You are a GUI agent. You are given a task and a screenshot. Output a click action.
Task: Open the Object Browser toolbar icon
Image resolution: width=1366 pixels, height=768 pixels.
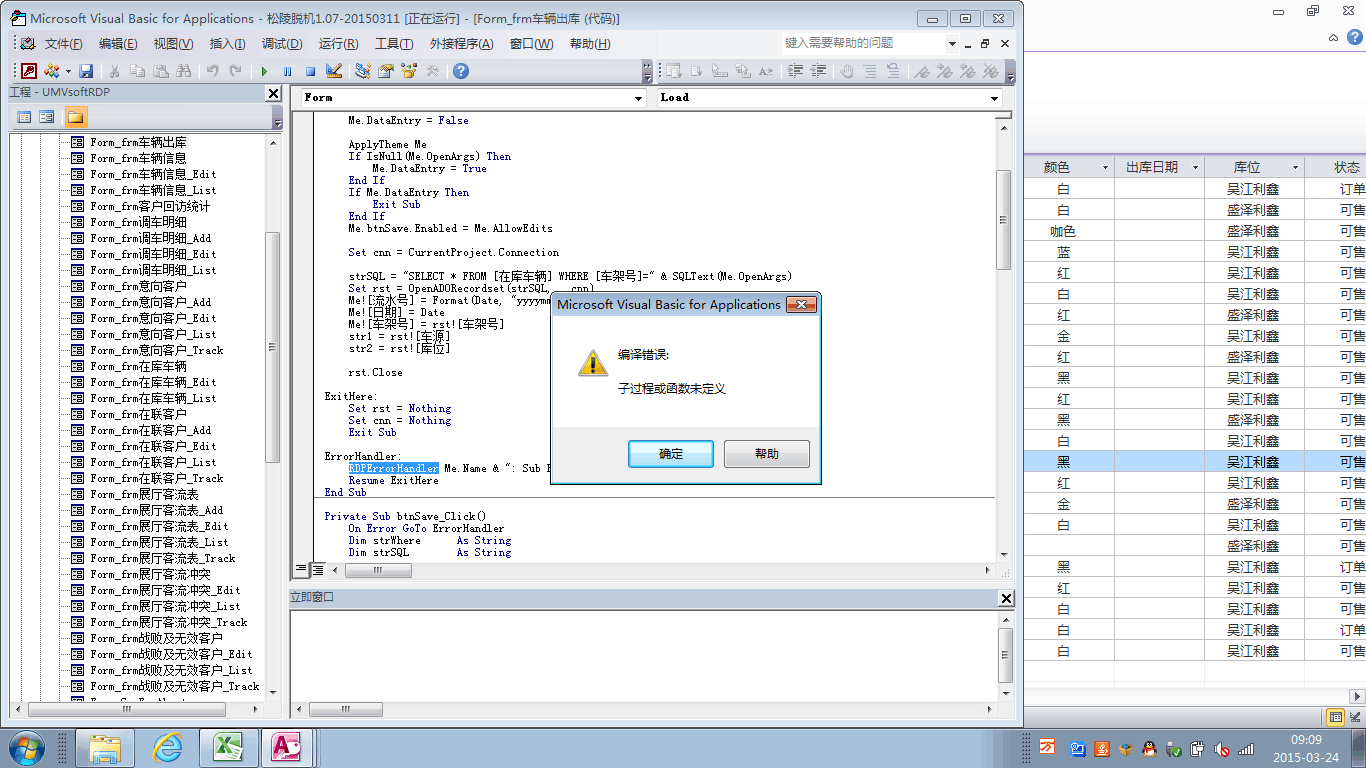[409, 71]
